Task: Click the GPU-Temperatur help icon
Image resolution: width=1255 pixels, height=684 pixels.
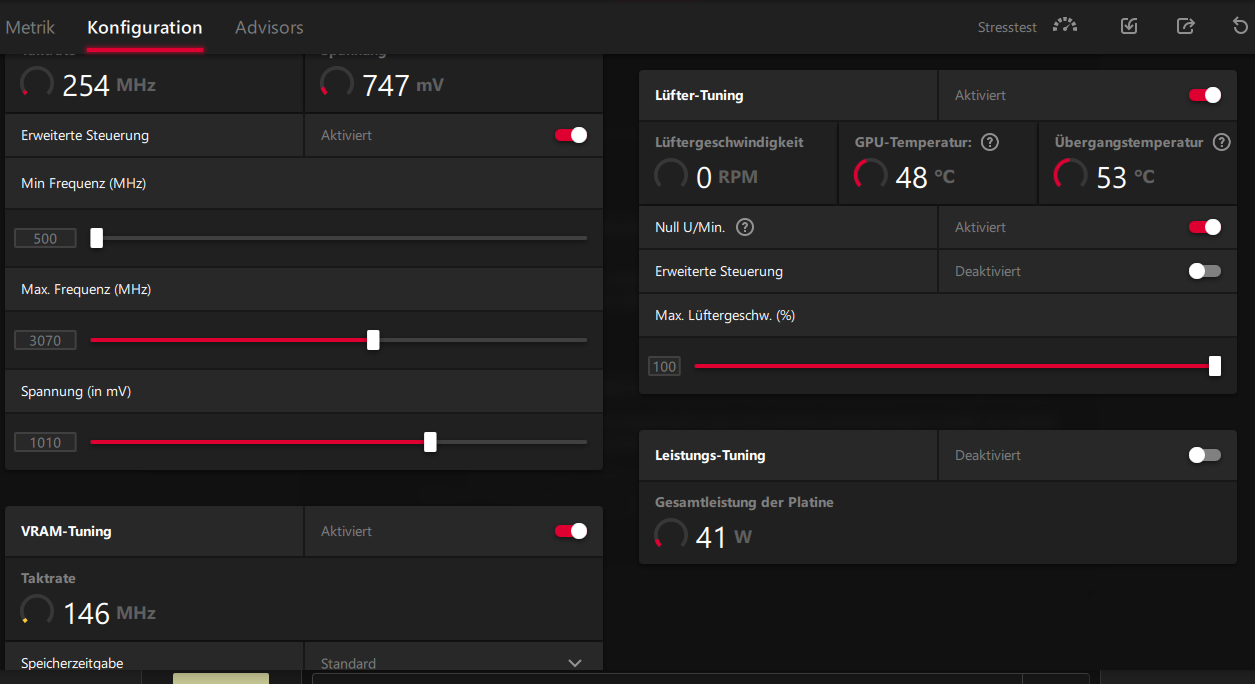Action: point(990,142)
